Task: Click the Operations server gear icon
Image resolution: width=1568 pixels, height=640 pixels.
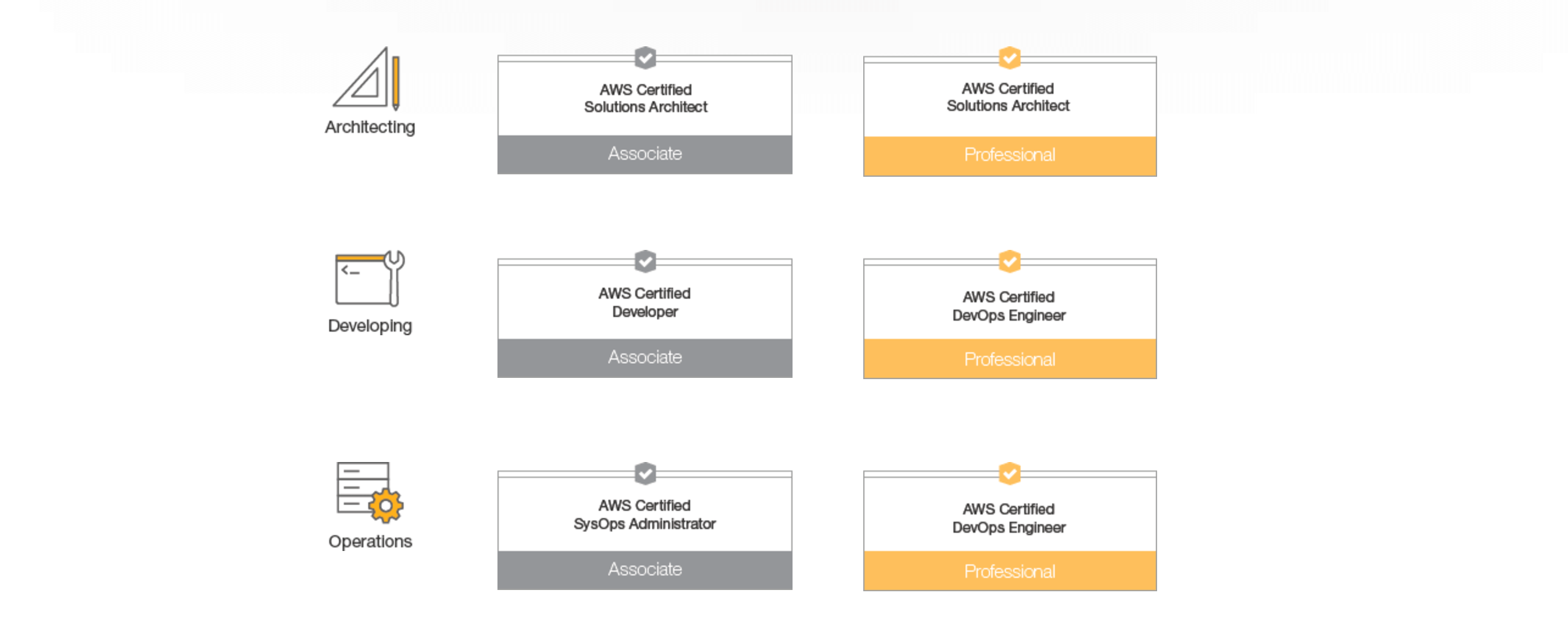Action: [x=369, y=492]
